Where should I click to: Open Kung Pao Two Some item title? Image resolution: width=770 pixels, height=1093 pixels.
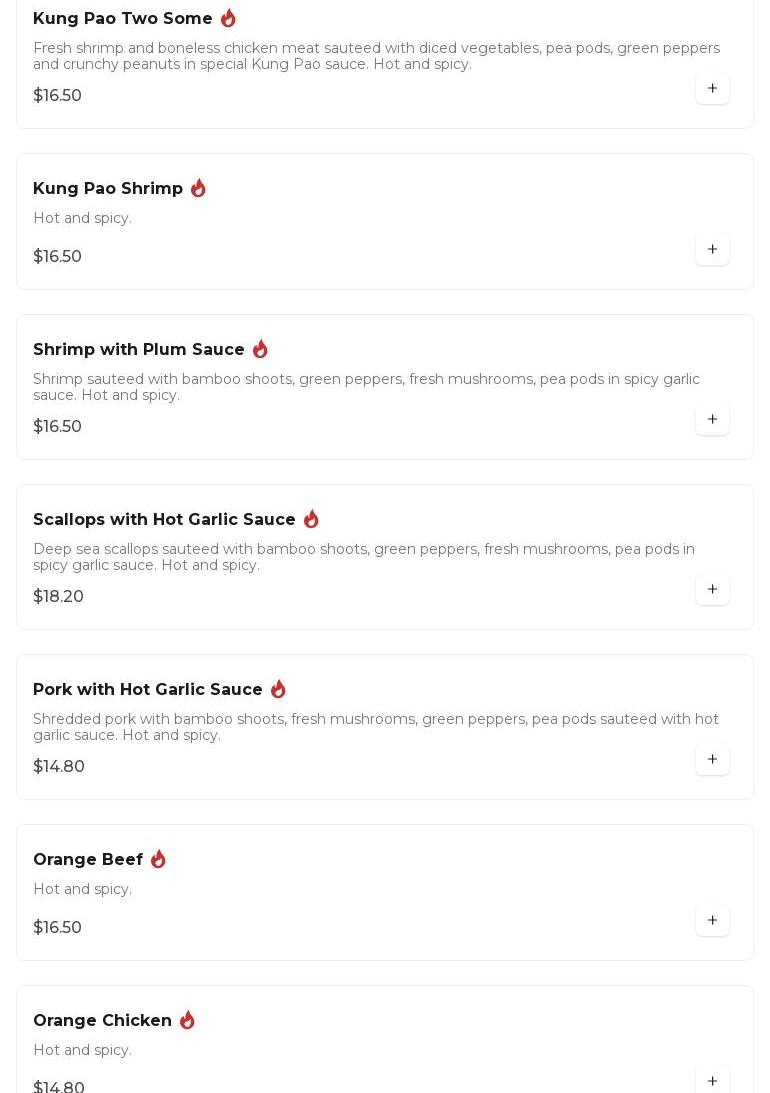coord(123,19)
